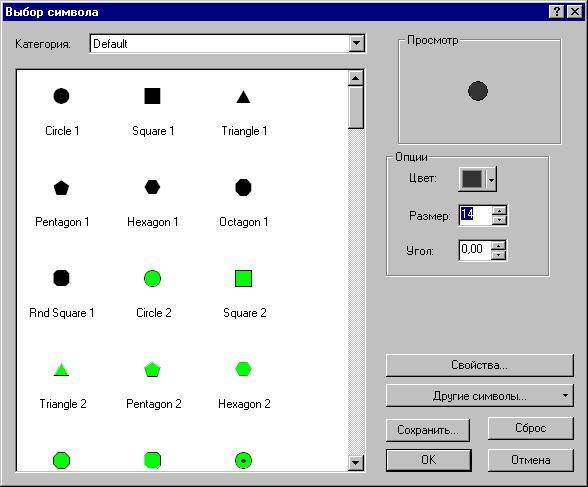Click the Размер size input field
The width and height of the screenshot is (588, 487).
(476, 215)
